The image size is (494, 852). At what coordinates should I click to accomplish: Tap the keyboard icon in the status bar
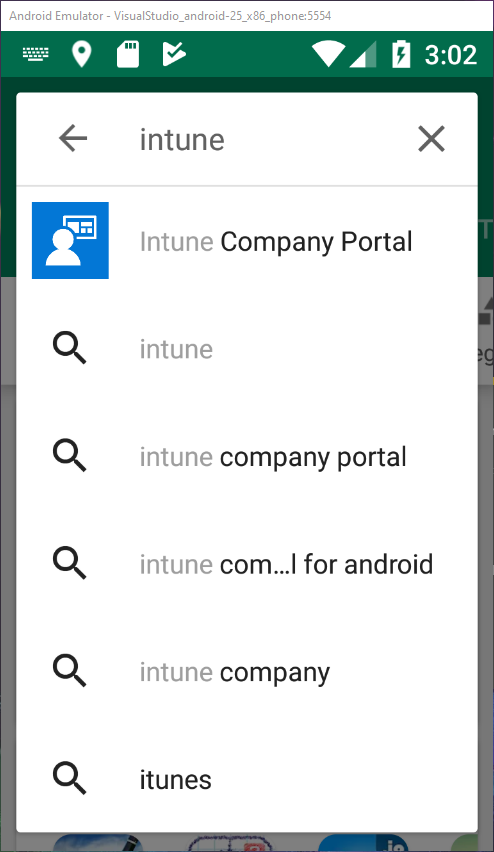(35, 54)
